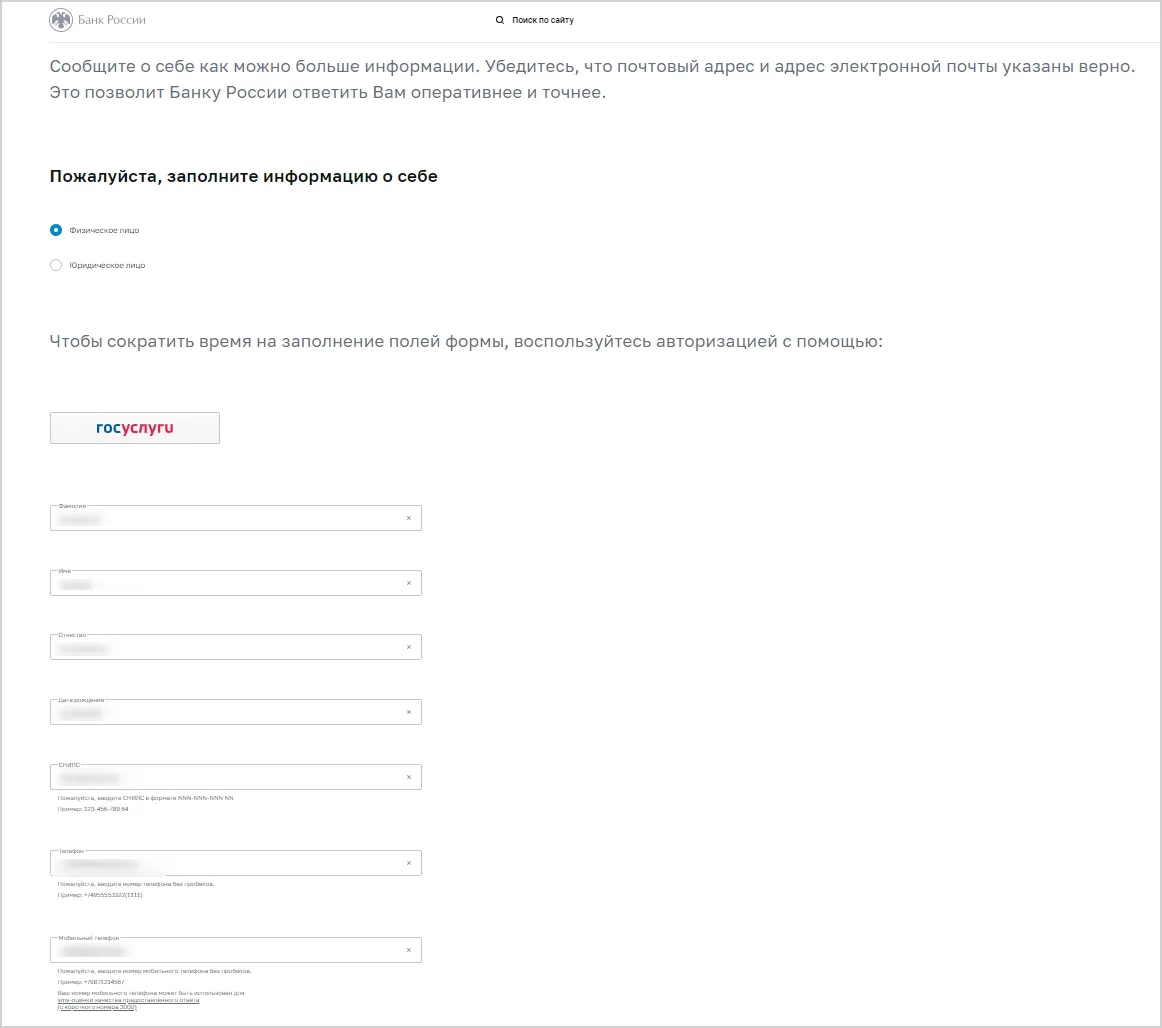The height and width of the screenshot is (1028, 1162).
Task: Click the СНИЛС example text 123-456-789 64
Action: (106, 809)
